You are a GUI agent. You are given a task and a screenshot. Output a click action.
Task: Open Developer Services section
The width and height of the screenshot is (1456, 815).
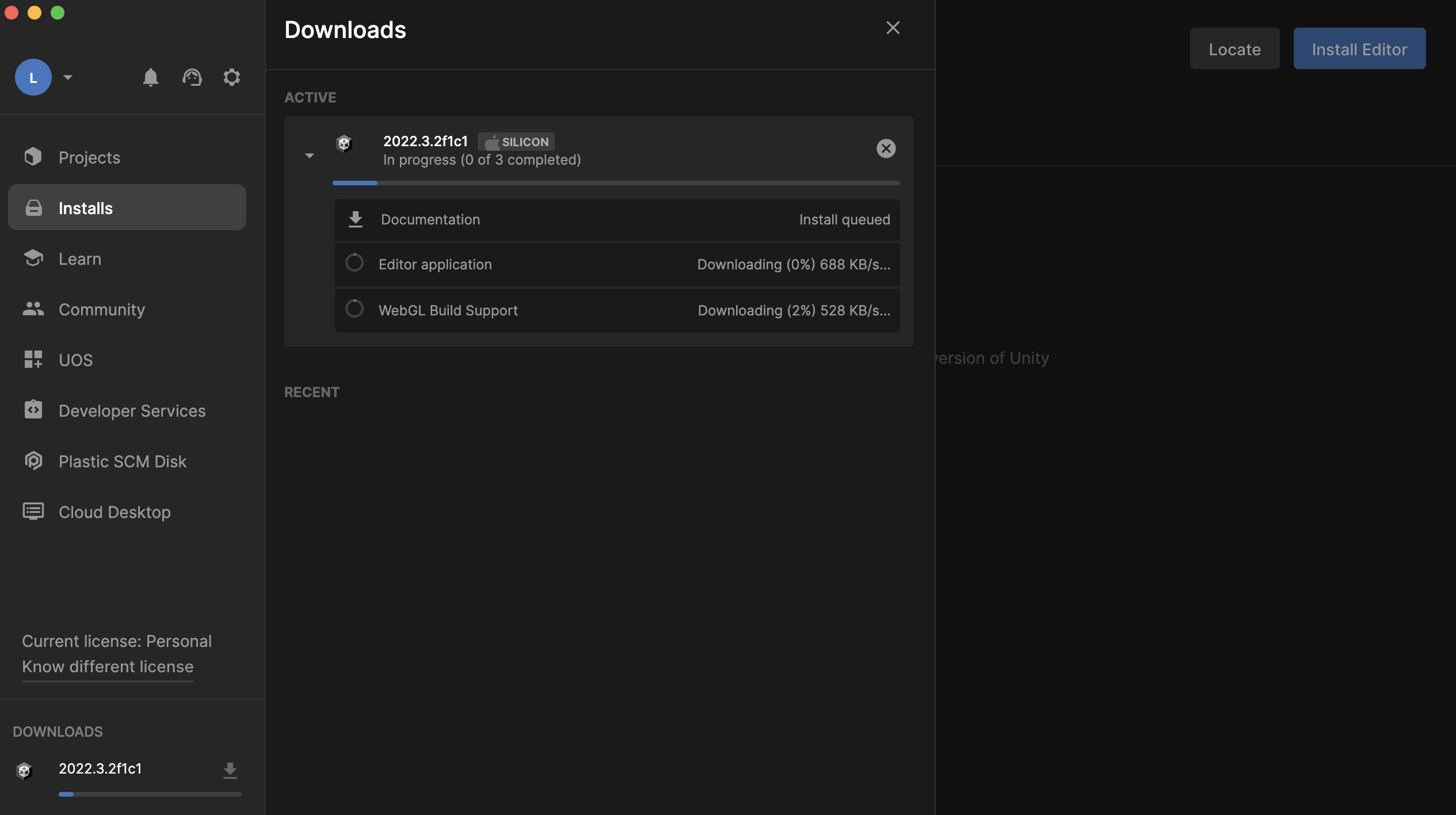[127, 410]
